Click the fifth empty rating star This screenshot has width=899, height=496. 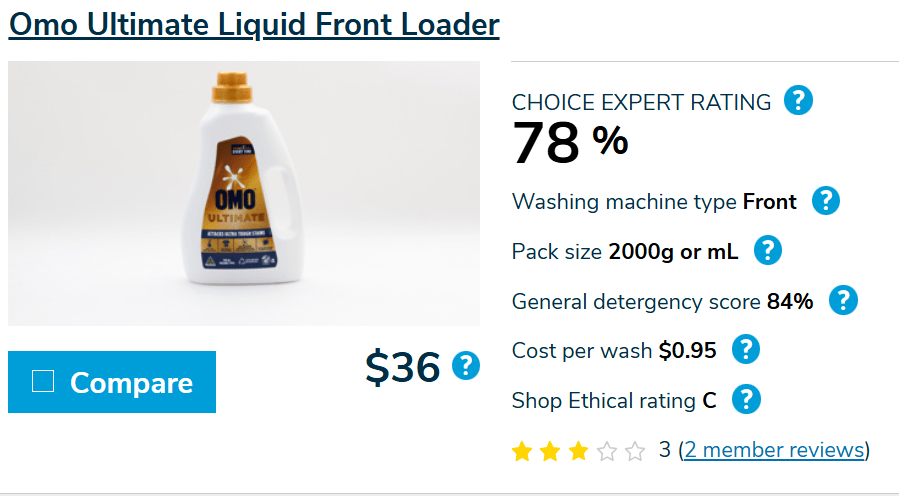[635, 452]
